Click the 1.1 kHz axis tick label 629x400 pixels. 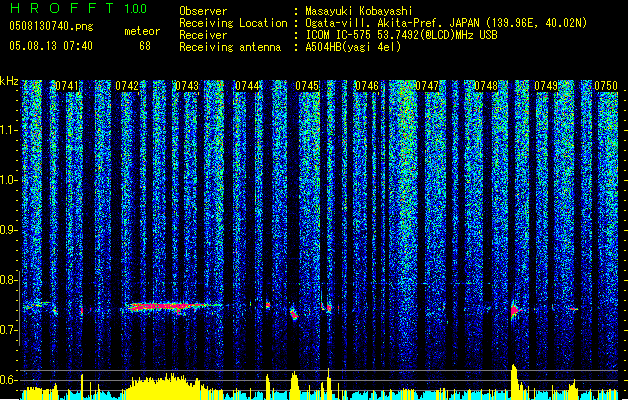click(8, 130)
